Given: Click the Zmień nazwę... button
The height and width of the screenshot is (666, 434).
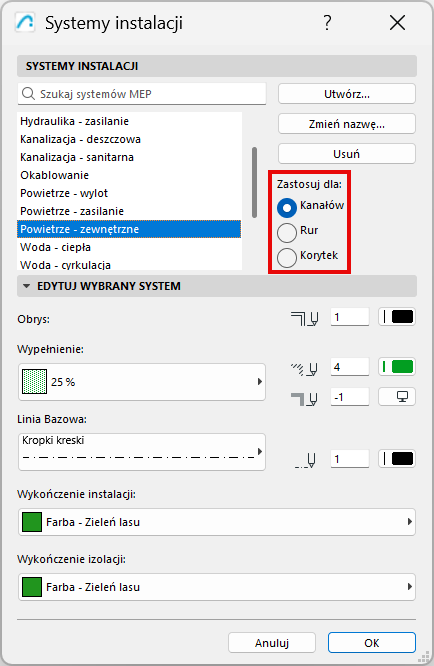Looking at the screenshot, I should pos(347,124).
